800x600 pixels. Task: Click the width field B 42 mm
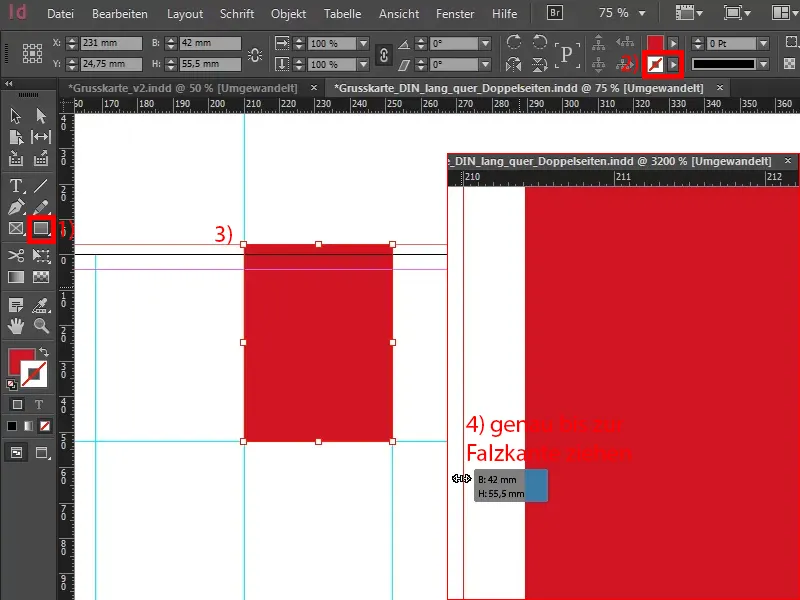210,43
